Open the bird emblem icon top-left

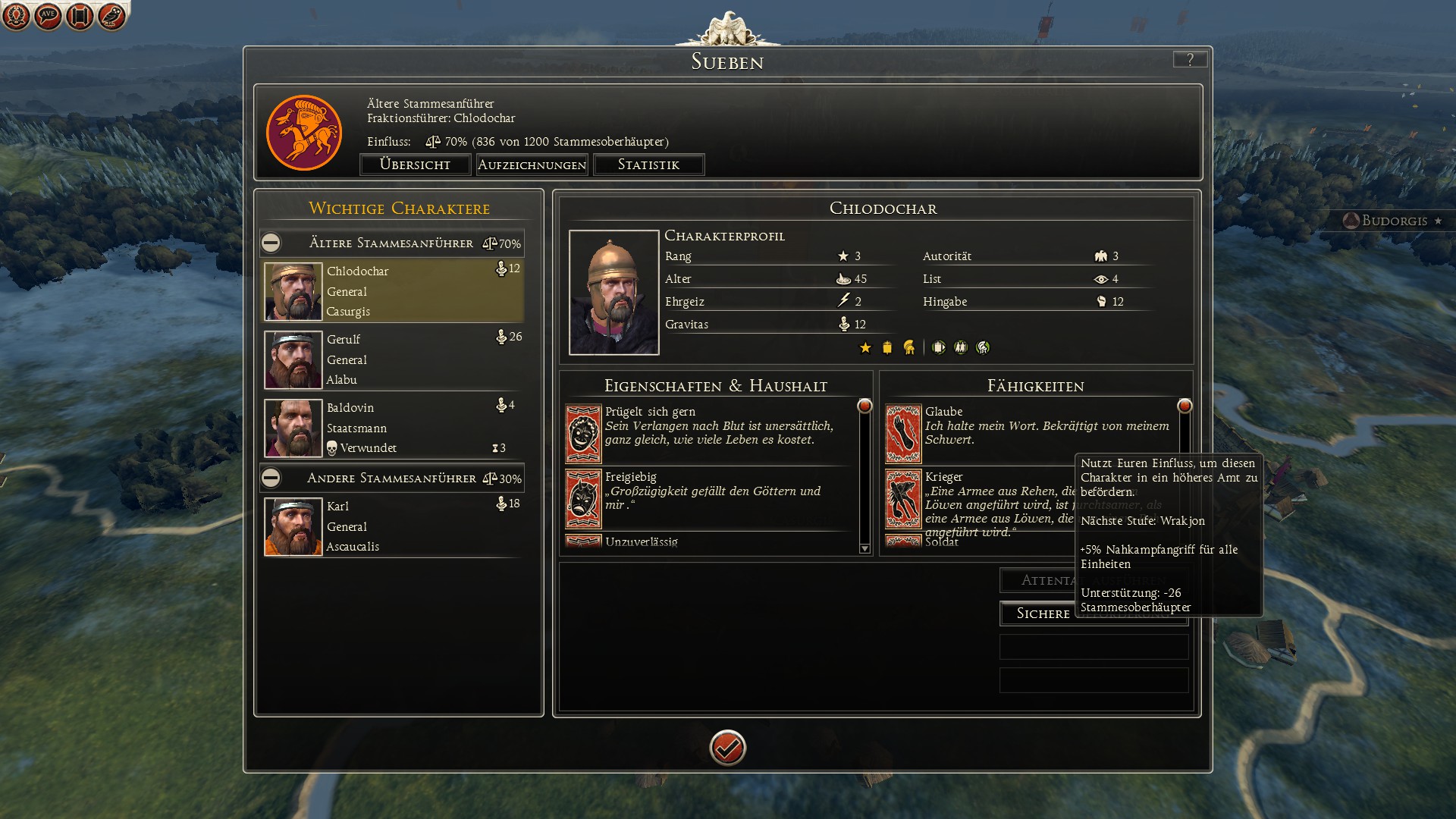[111, 16]
